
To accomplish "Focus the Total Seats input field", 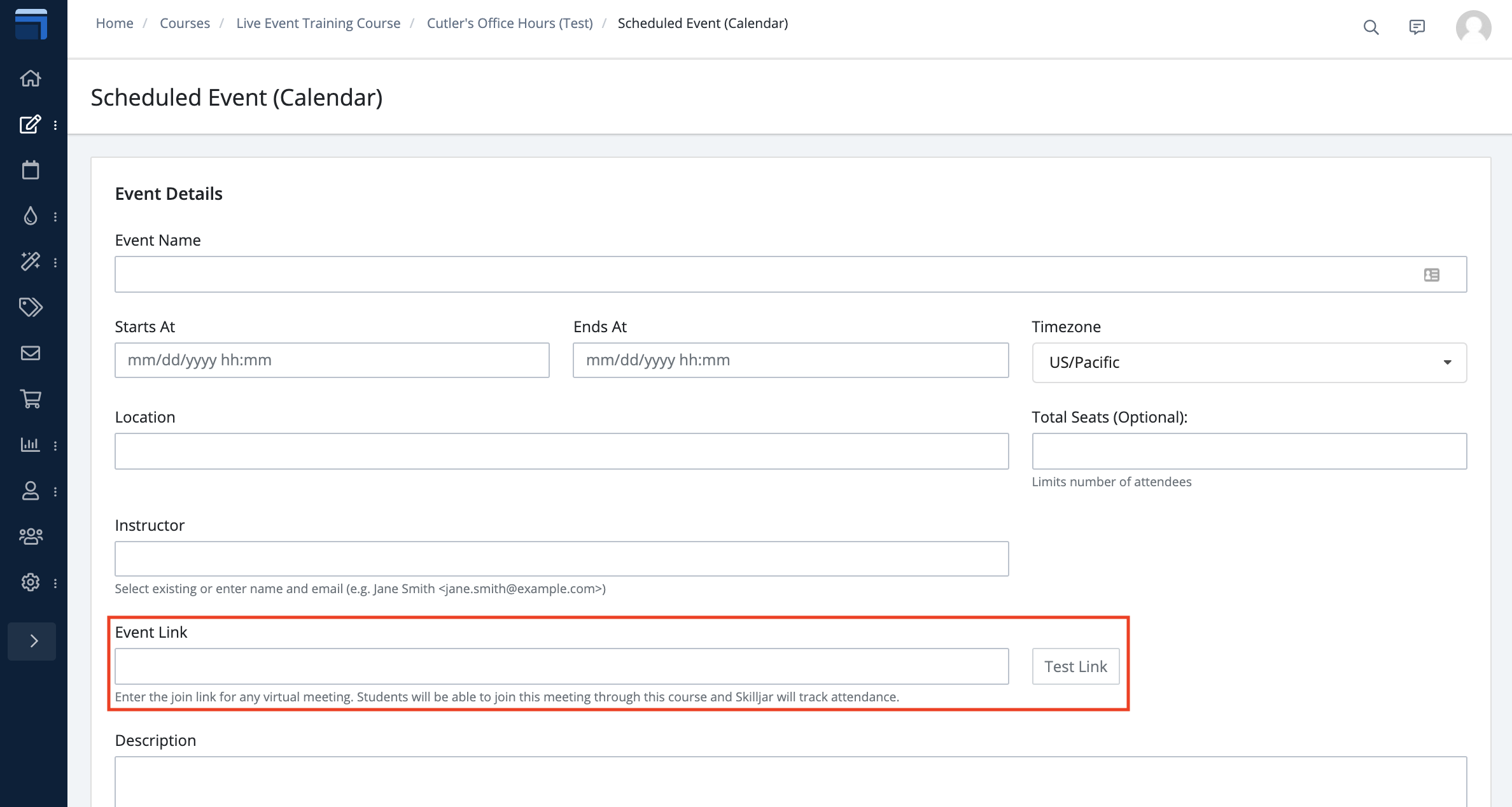I will tap(1249, 451).
